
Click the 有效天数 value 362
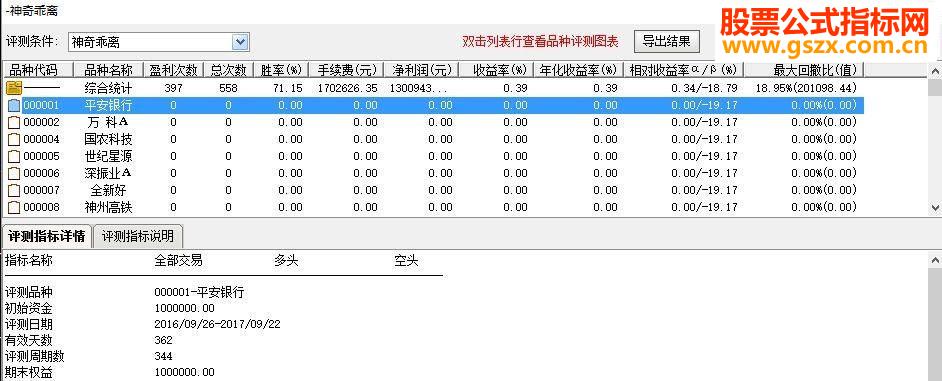pyautogui.click(x=163, y=340)
